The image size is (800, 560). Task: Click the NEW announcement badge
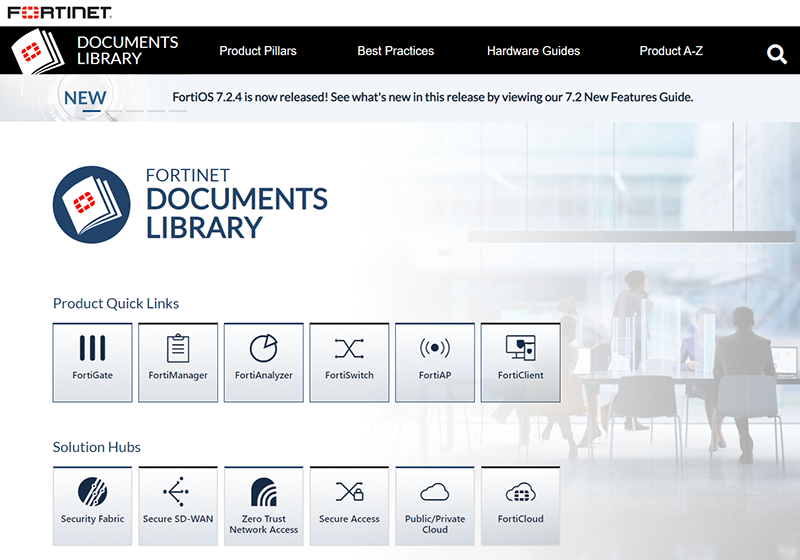pyautogui.click(x=85, y=98)
